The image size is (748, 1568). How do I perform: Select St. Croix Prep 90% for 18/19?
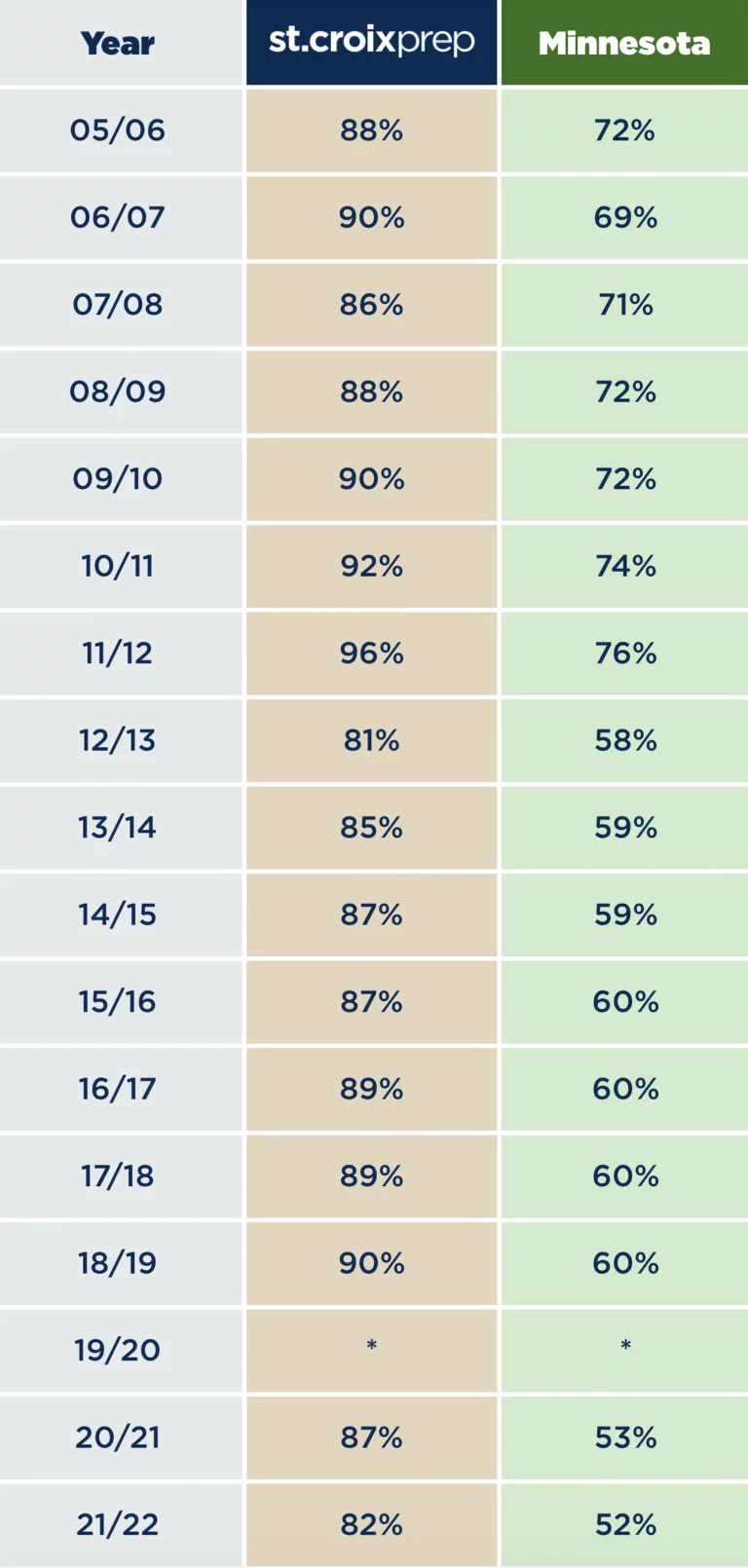click(x=371, y=1263)
